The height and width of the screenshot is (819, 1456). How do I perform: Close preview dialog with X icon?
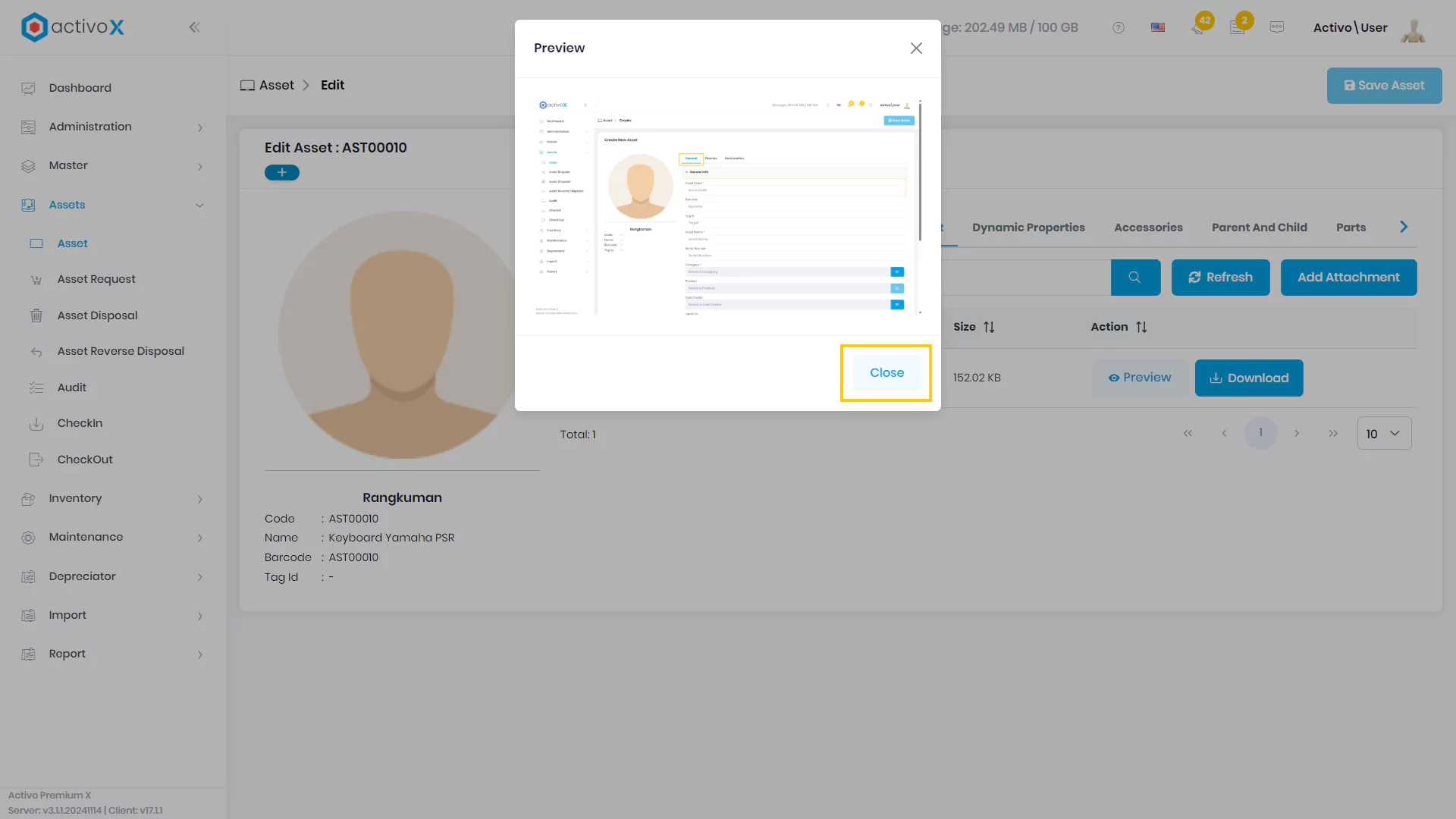[916, 49]
